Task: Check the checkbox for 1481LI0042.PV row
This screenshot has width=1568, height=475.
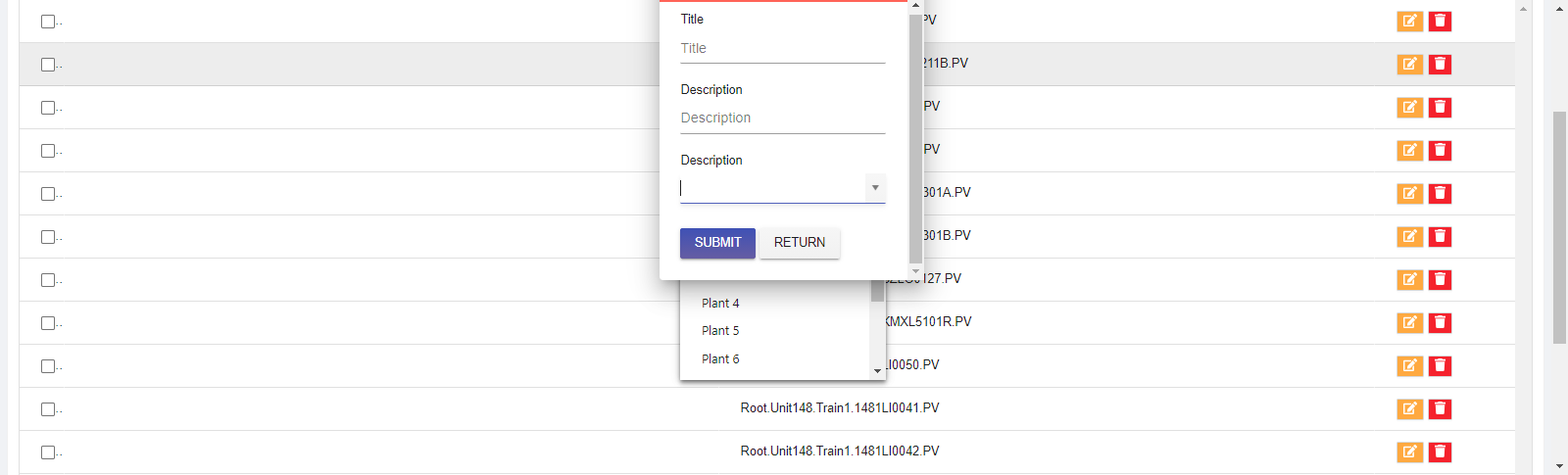Action: pos(48,452)
